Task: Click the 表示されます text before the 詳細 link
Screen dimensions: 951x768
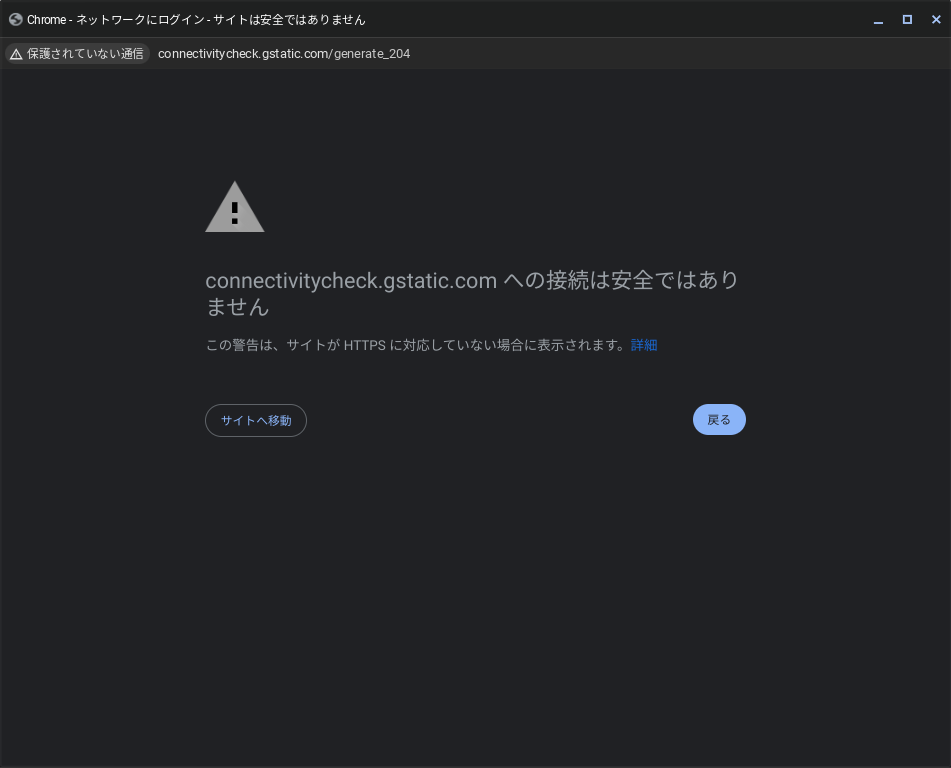Action: point(580,345)
